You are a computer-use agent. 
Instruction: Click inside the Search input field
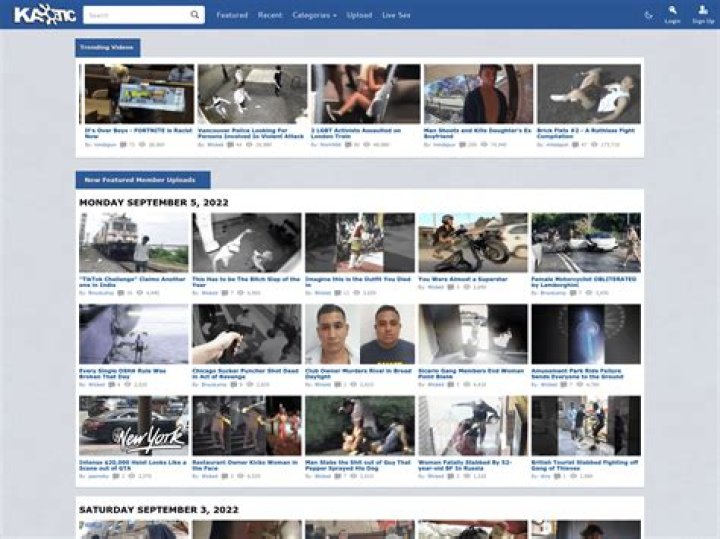point(135,15)
